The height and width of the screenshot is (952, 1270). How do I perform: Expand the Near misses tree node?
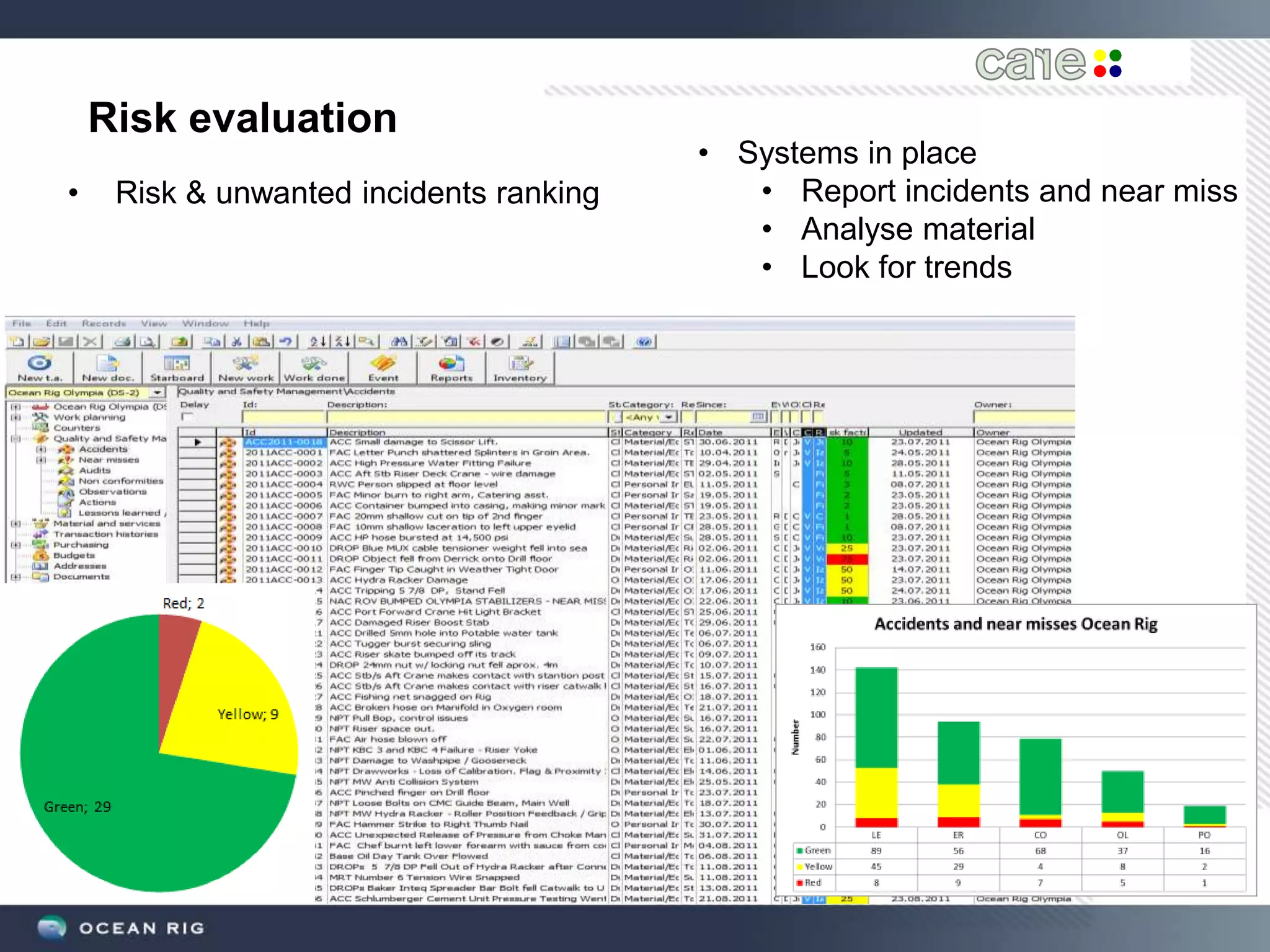pos(41,460)
